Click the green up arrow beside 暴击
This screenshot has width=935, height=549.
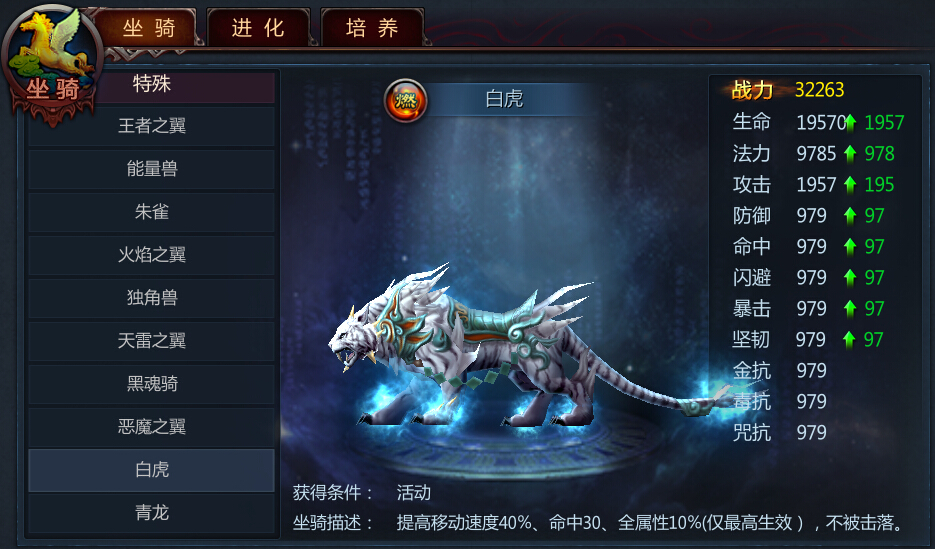click(850, 309)
